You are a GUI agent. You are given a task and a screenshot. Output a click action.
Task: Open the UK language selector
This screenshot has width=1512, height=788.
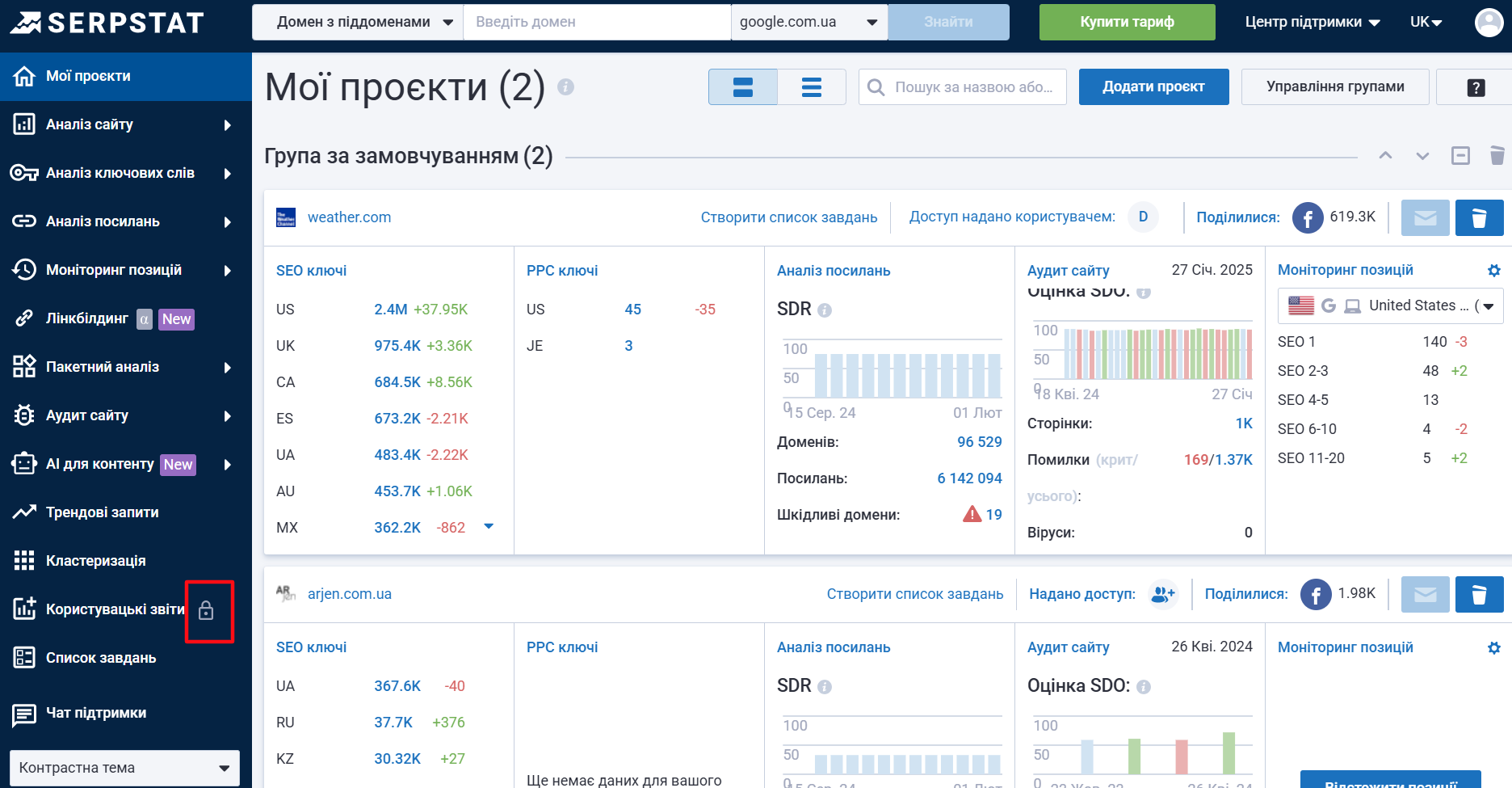pos(1426,22)
